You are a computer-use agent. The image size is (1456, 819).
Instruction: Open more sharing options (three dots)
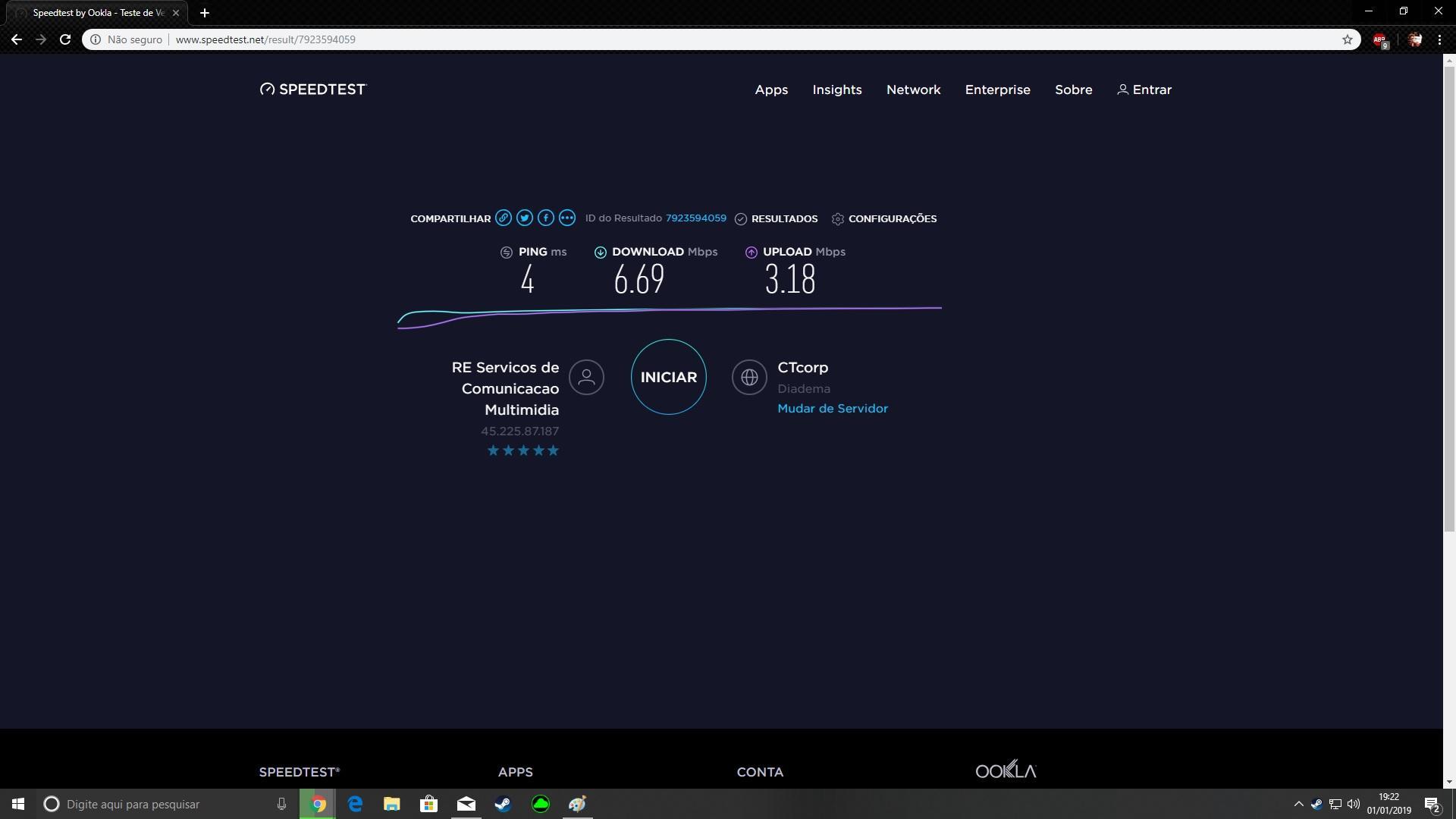tap(566, 218)
